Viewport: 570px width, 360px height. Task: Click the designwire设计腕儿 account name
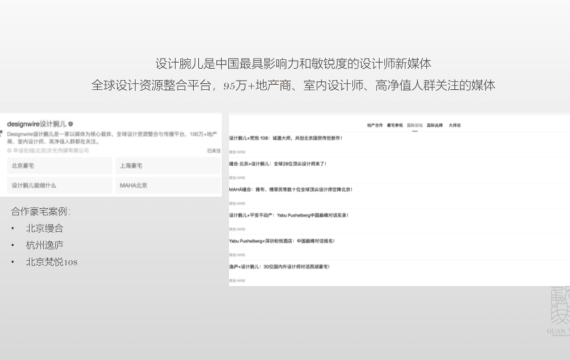[x=37, y=124]
